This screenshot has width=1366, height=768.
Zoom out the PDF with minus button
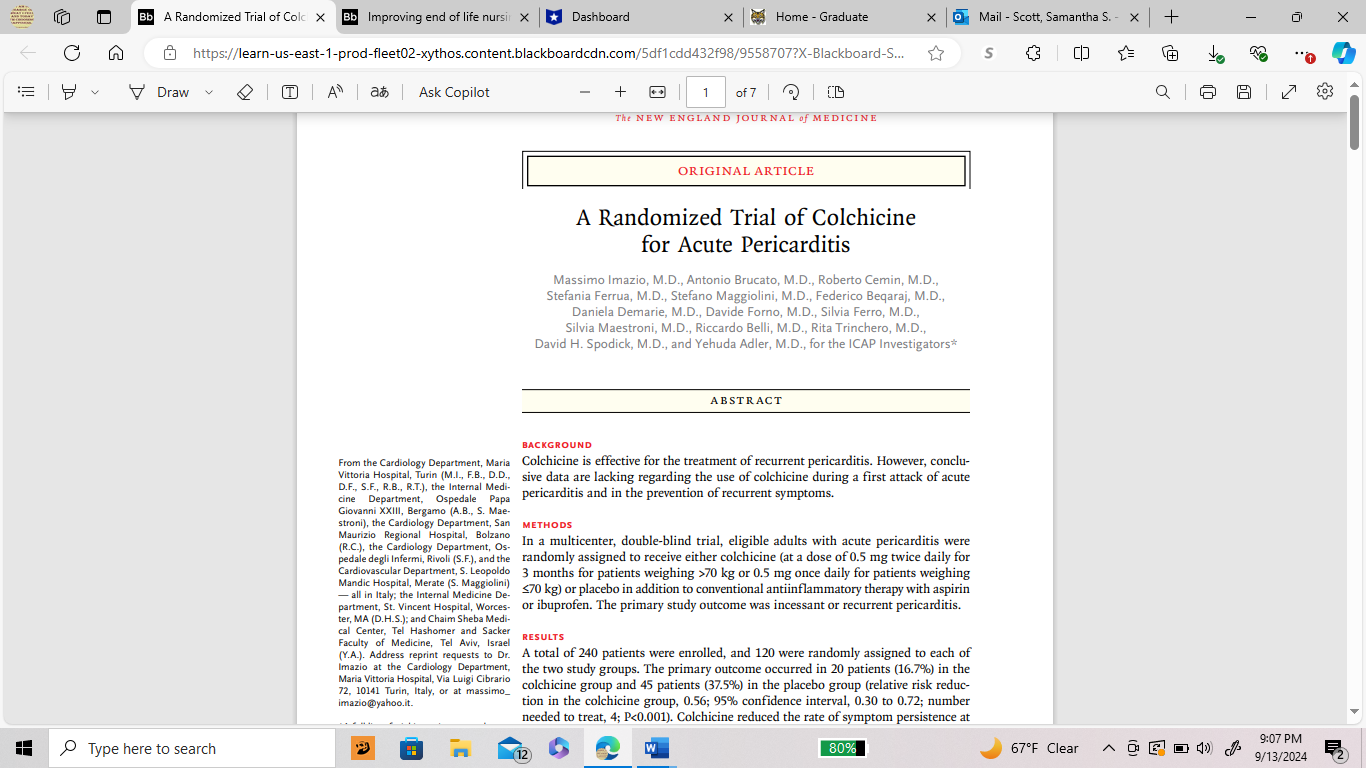tap(585, 92)
